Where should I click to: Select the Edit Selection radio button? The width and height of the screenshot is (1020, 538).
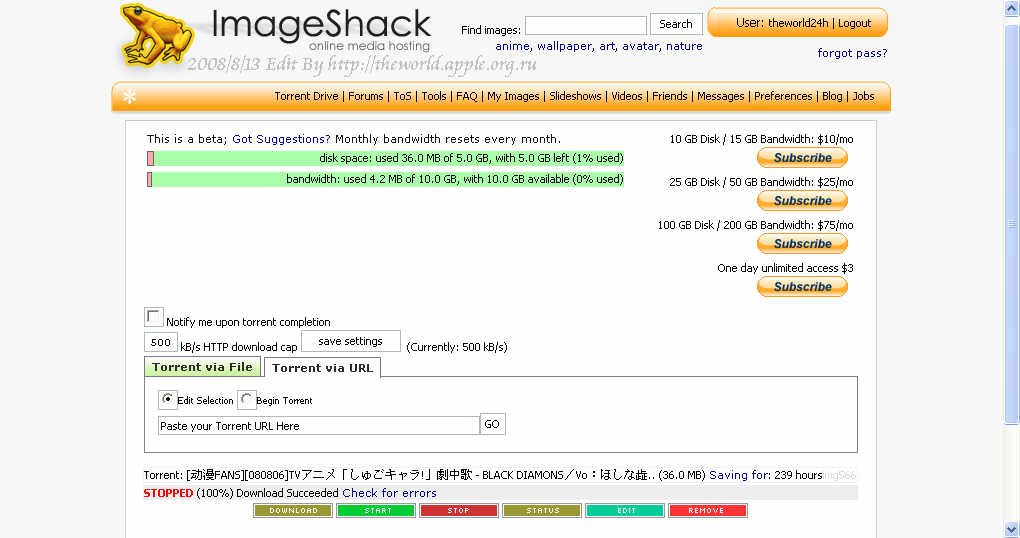pos(167,399)
